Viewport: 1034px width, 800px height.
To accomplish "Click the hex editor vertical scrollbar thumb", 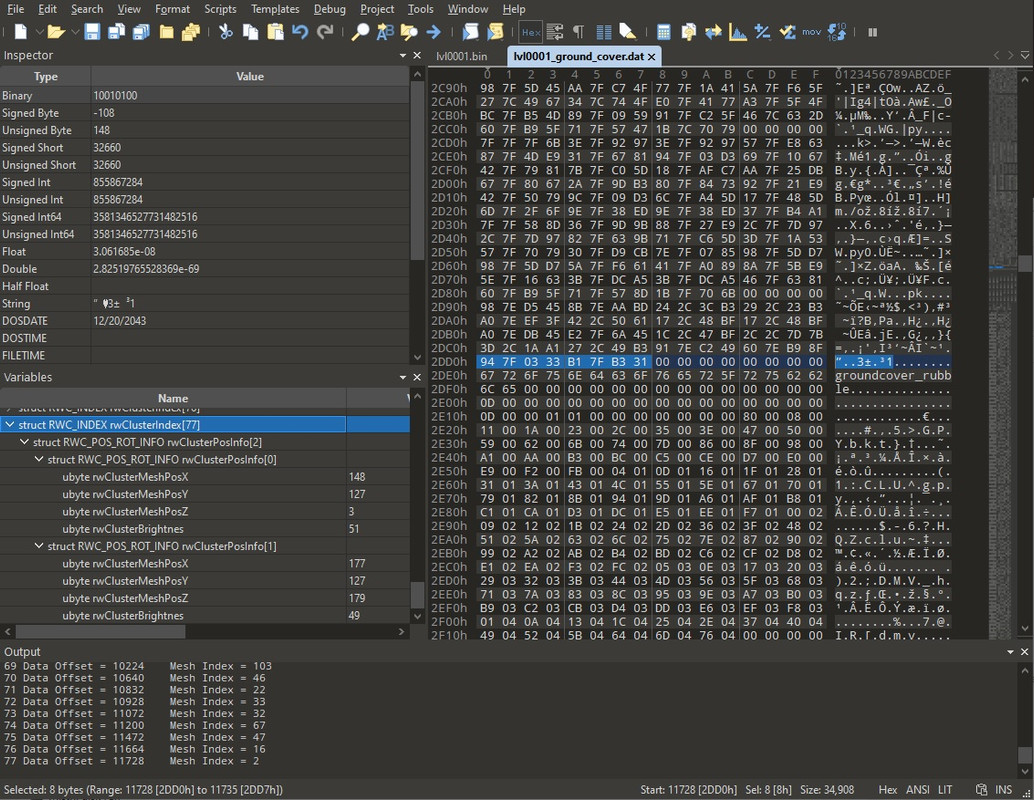I will click(1025, 263).
